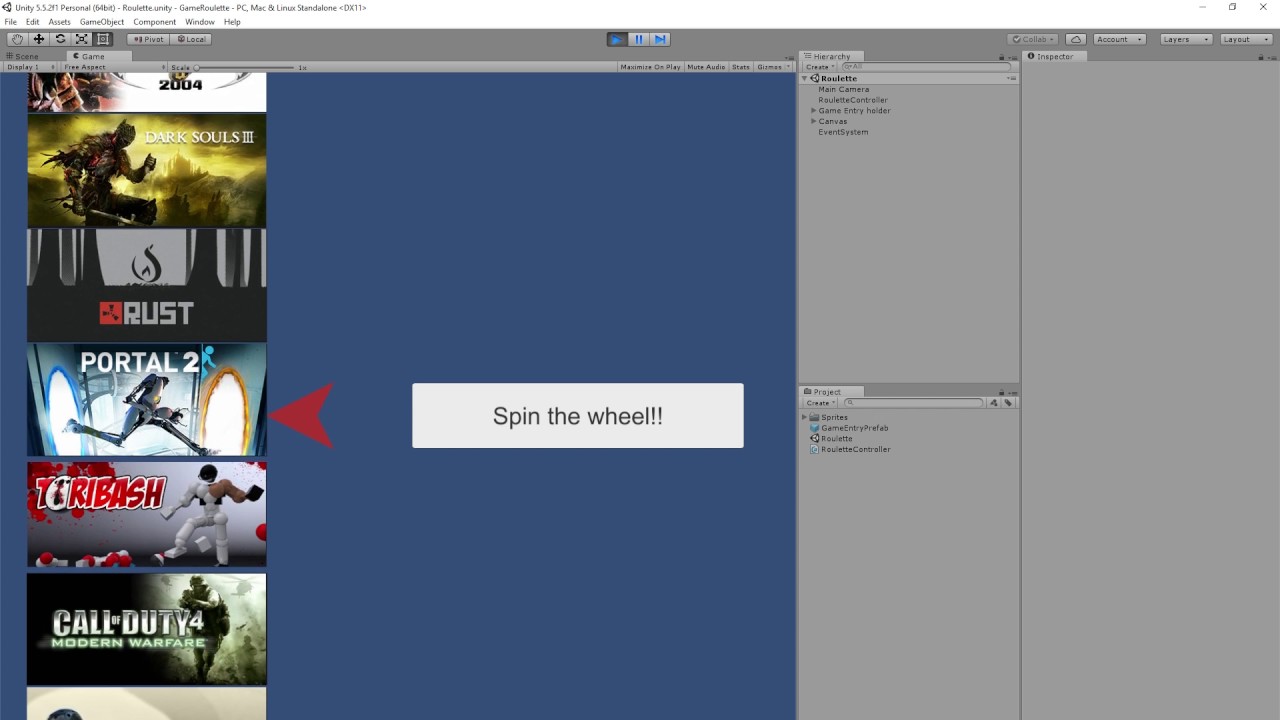The width and height of the screenshot is (1280, 720).
Task: Select the Rotate tool
Action: 60,39
